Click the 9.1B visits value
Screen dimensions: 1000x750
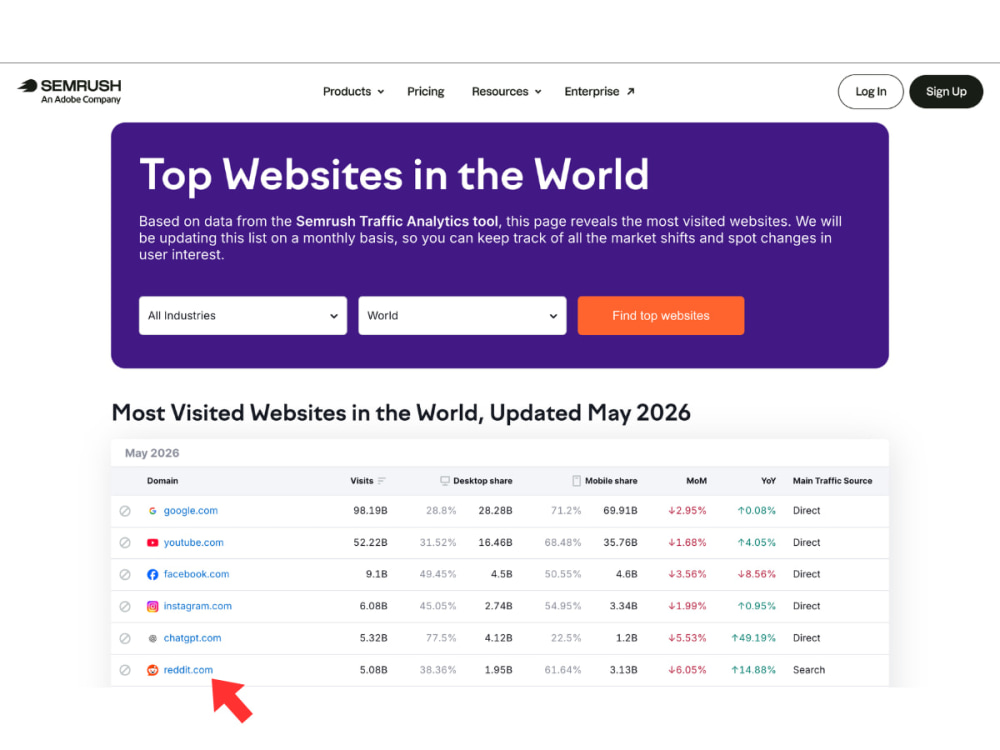pos(377,575)
